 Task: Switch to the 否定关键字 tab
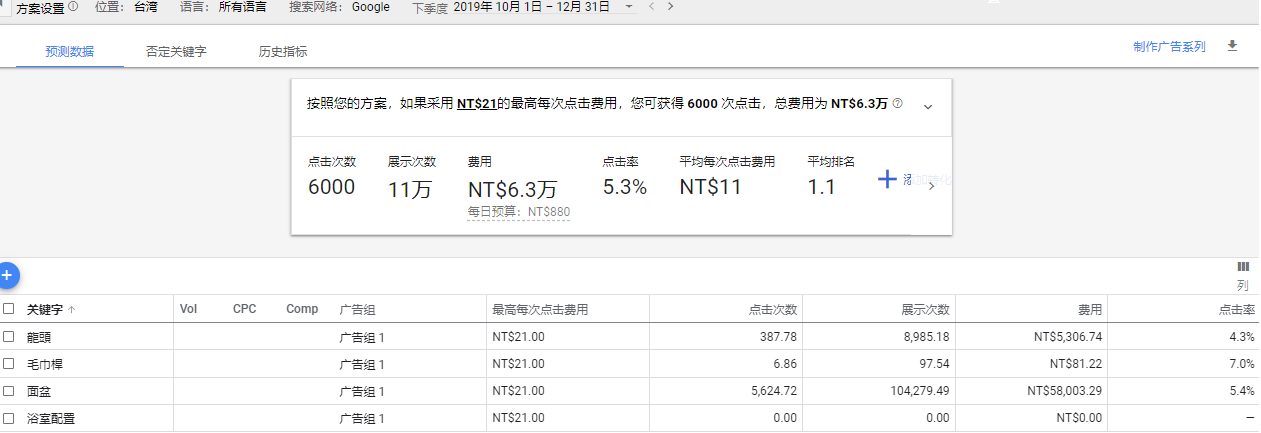[x=176, y=51]
